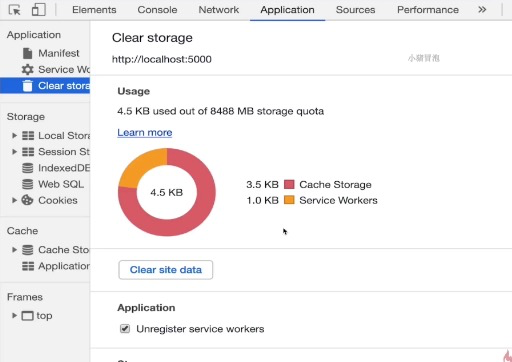
Task: Click the Clear site data button
Action: [166, 270]
